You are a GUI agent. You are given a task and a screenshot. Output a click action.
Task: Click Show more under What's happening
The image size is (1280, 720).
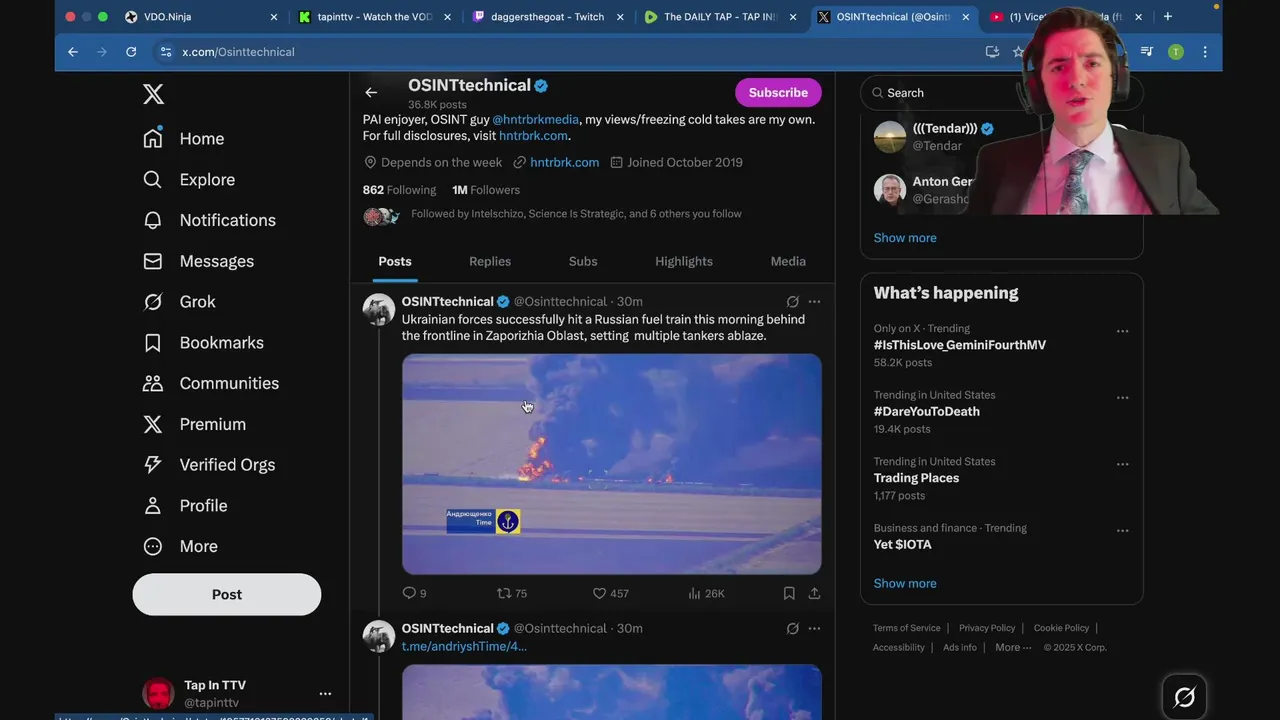[905, 583]
